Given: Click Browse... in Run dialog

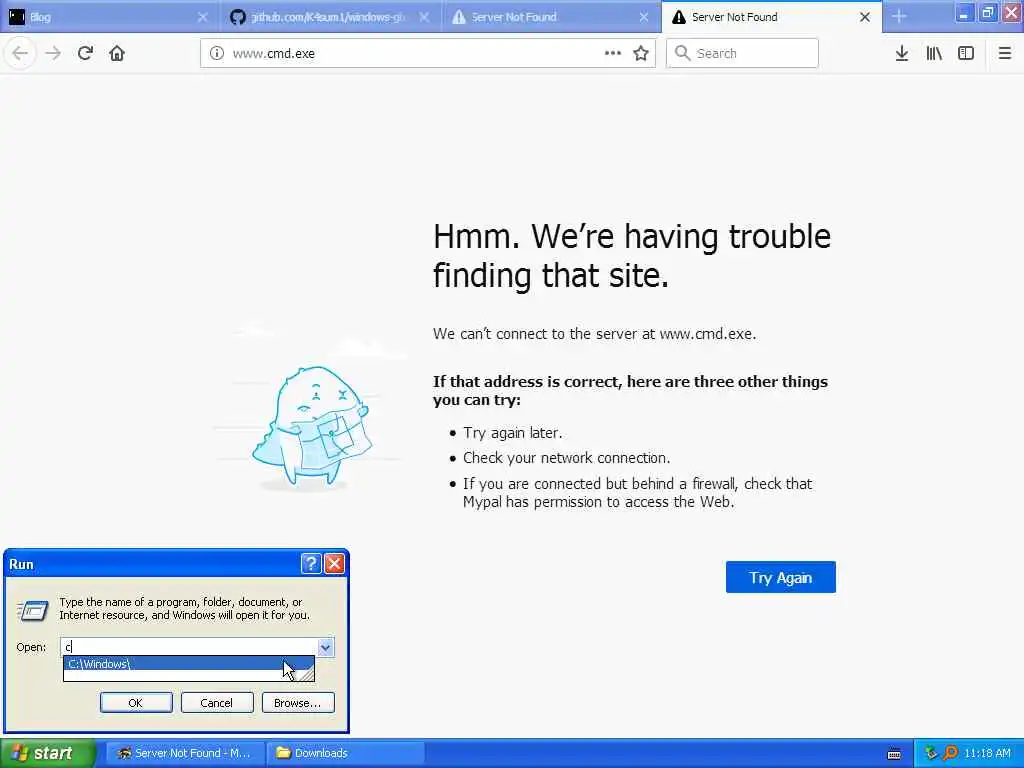Looking at the screenshot, I should pos(298,703).
